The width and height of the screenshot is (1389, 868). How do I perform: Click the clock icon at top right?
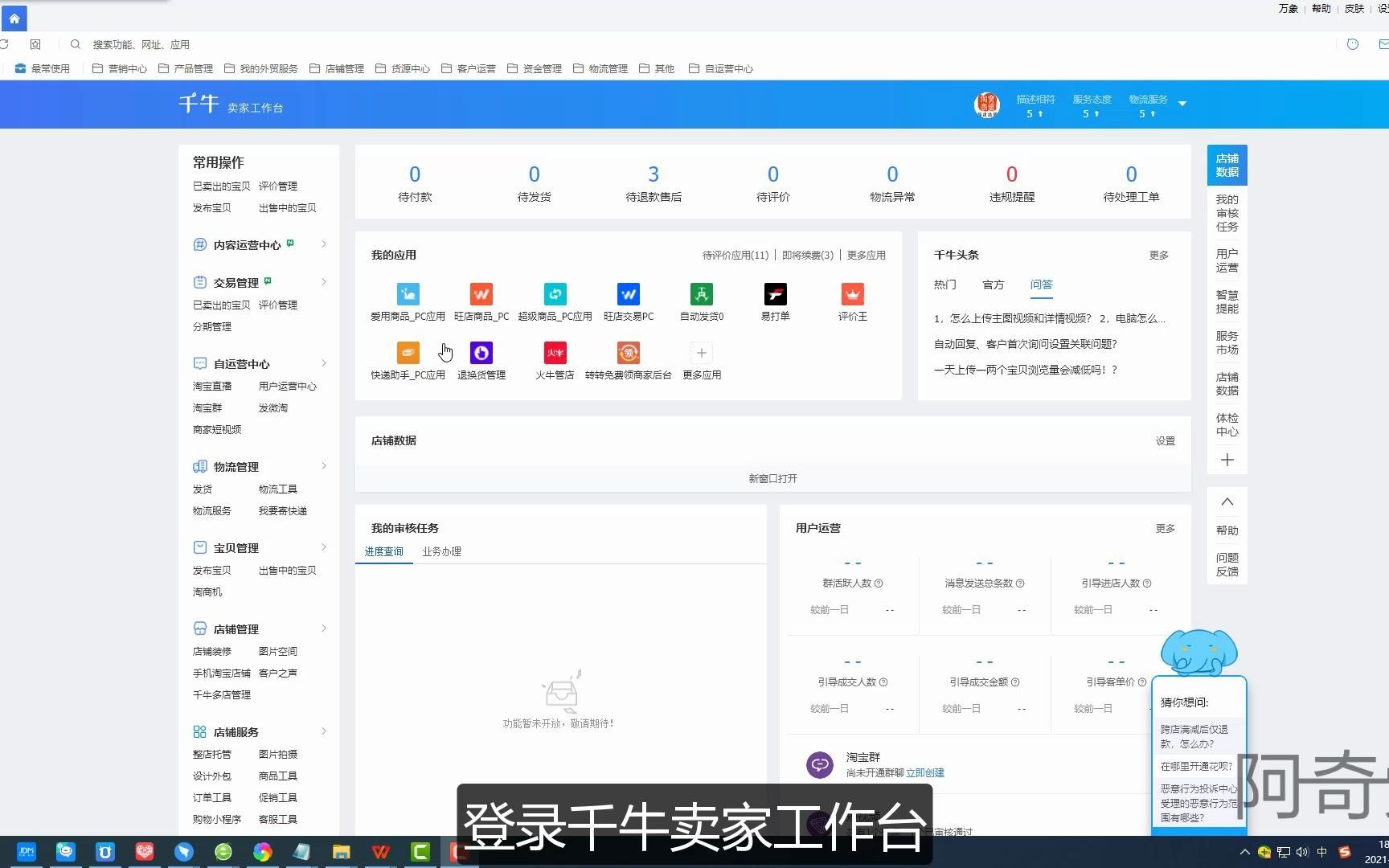click(1353, 44)
